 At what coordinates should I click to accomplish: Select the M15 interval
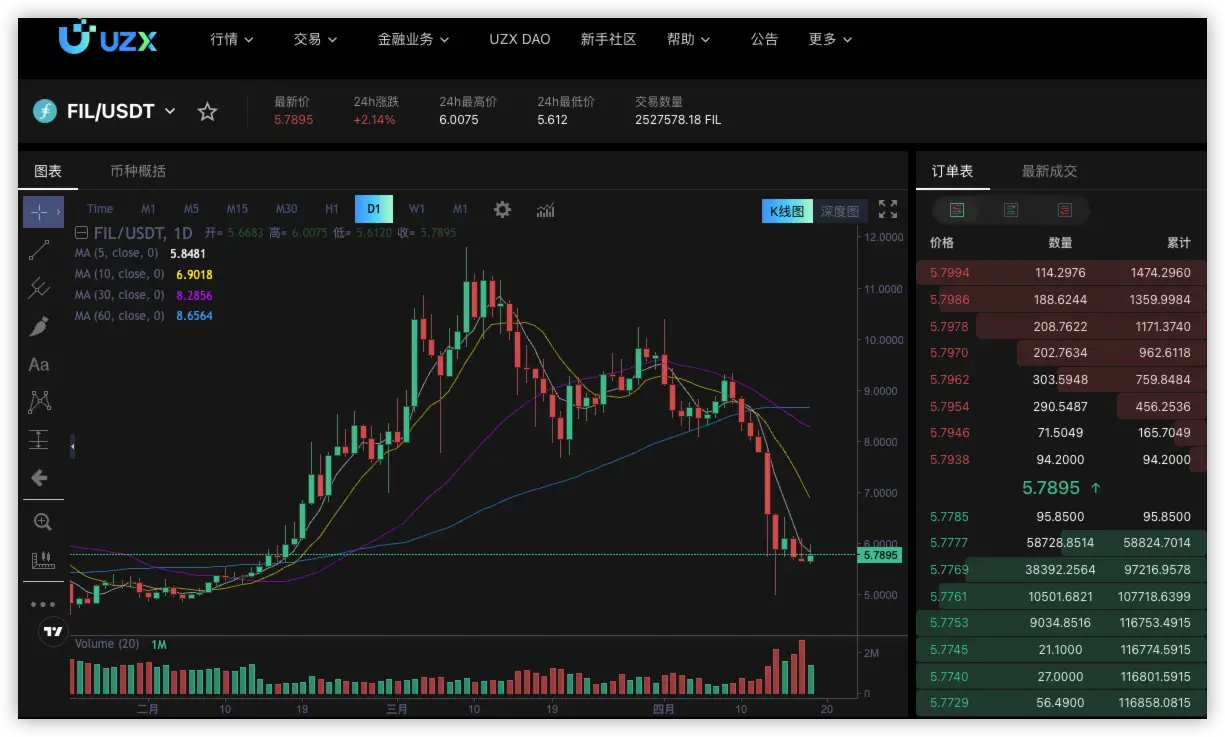[x=237, y=209]
